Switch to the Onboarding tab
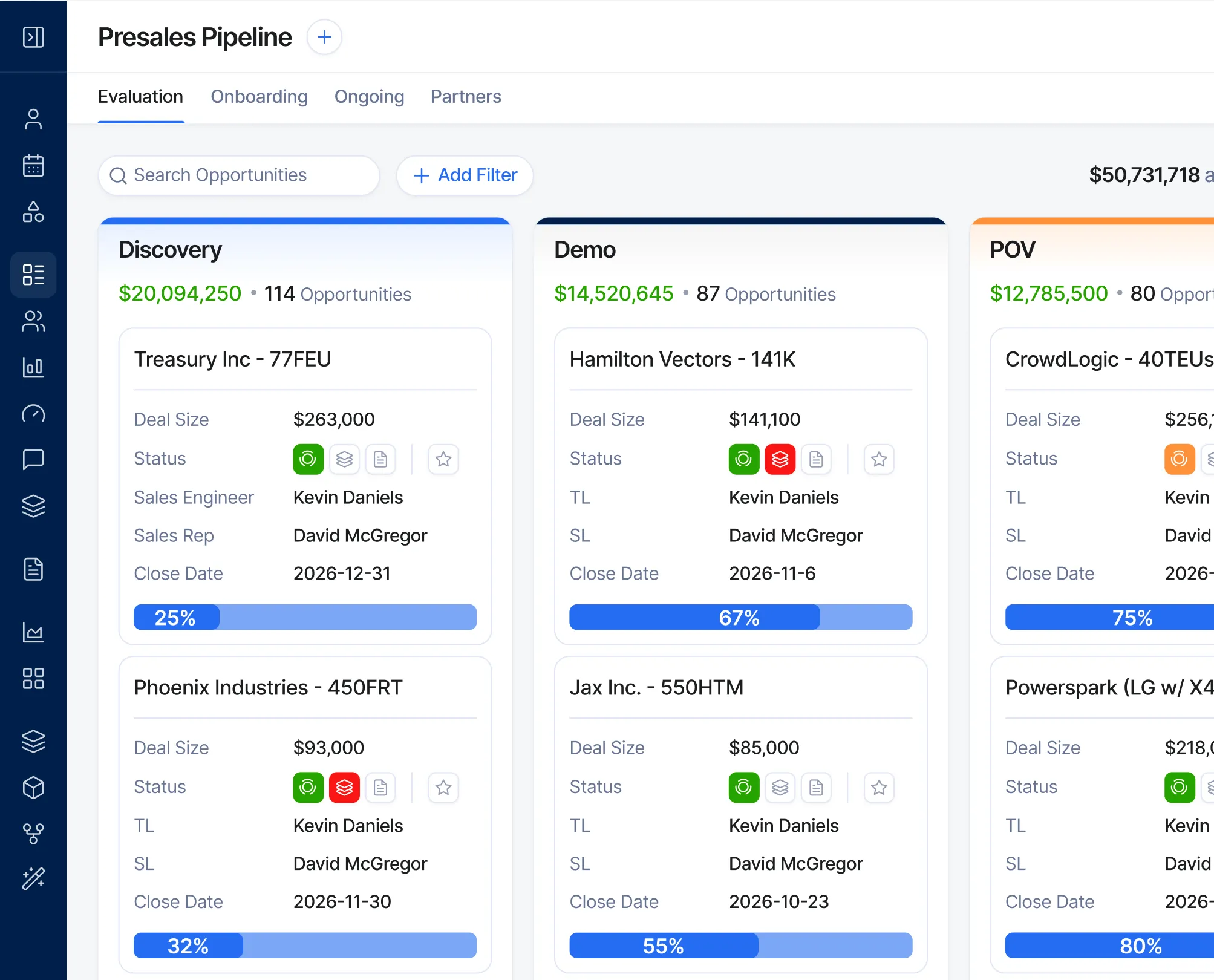Viewport: 1214px width, 980px height. click(259, 97)
